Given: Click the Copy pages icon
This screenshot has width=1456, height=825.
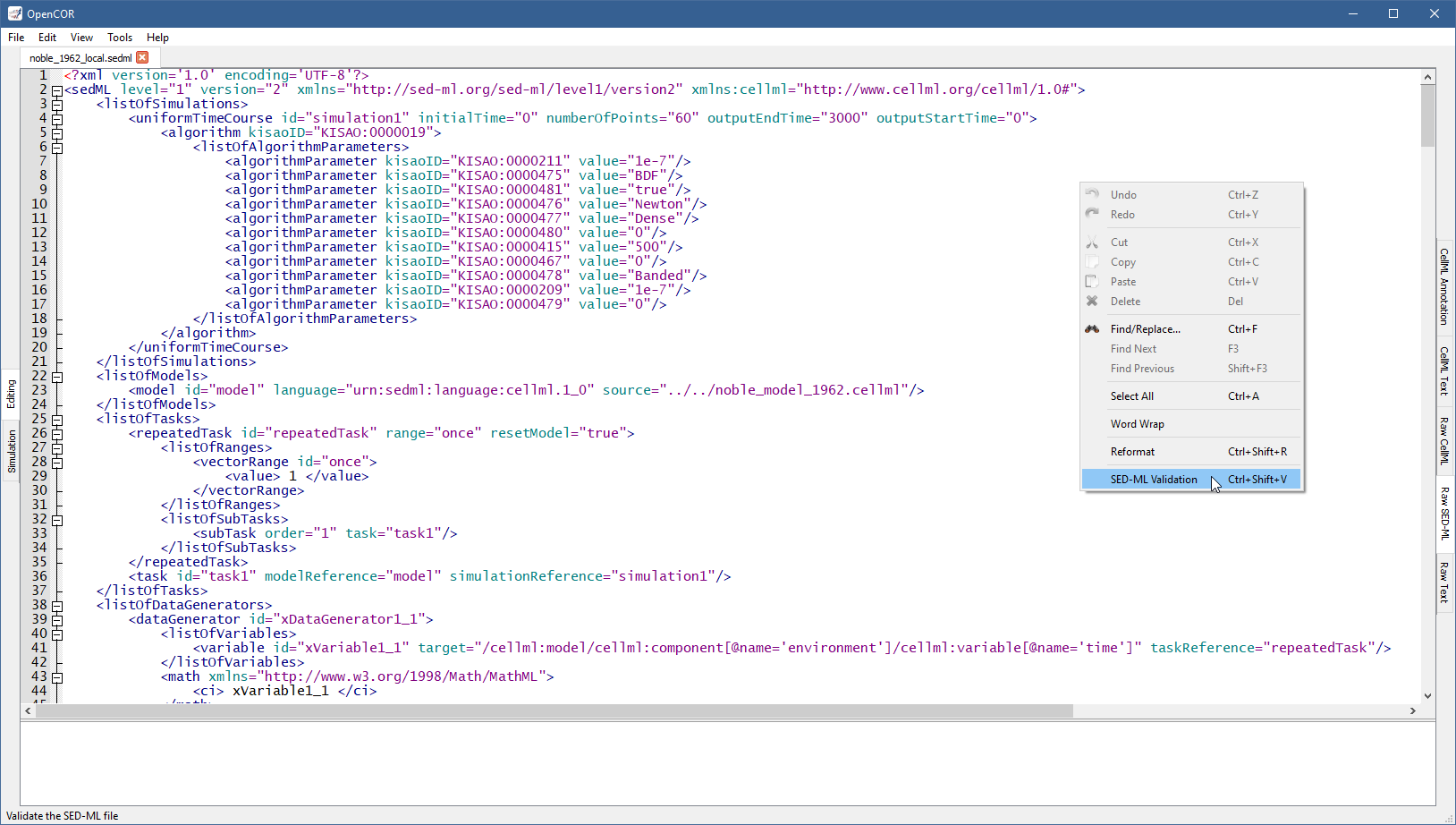Looking at the screenshot, I should click(x=1092, y=262).
